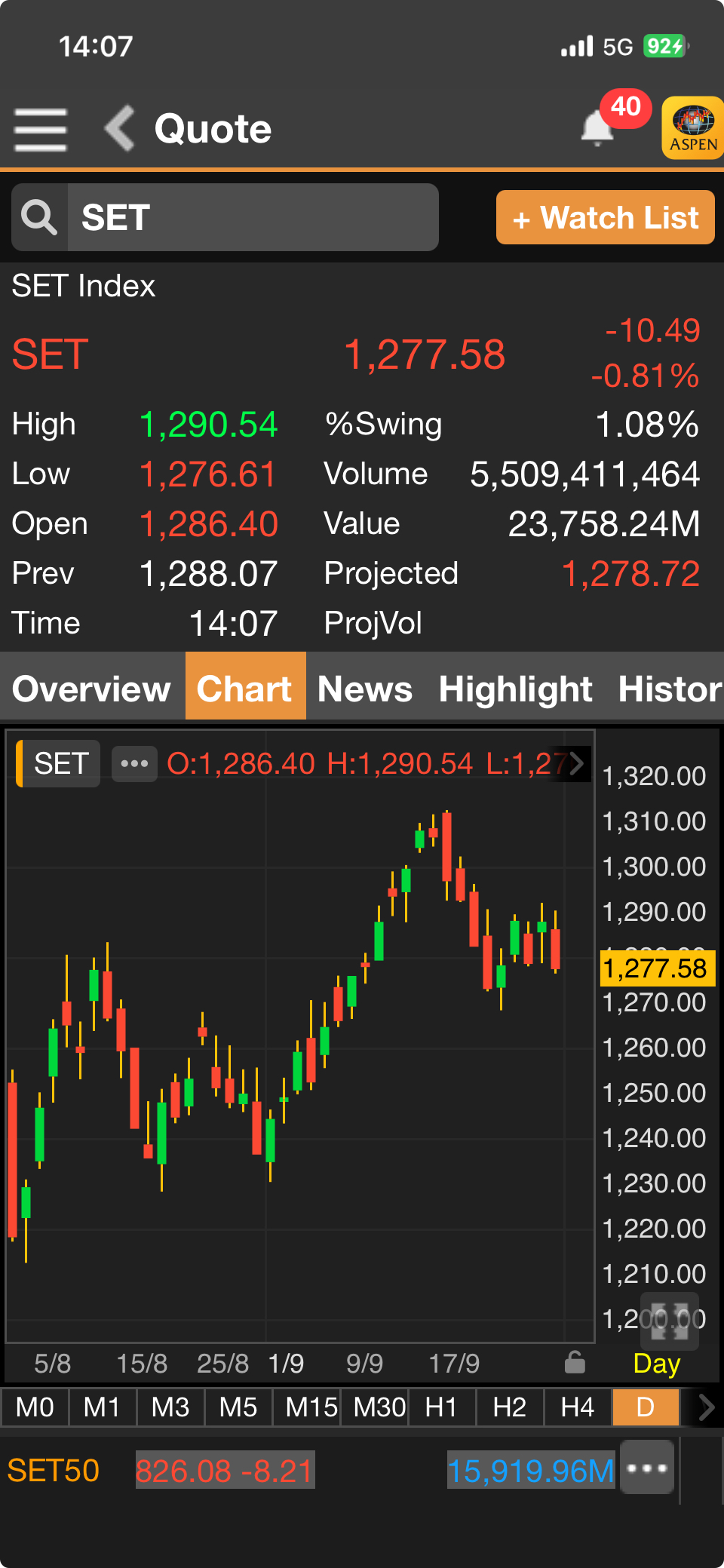Viewport: 724px width, 1568px height.
Task: Open the SET50 ticker more-options button
Action: (x=646, y=1467)
